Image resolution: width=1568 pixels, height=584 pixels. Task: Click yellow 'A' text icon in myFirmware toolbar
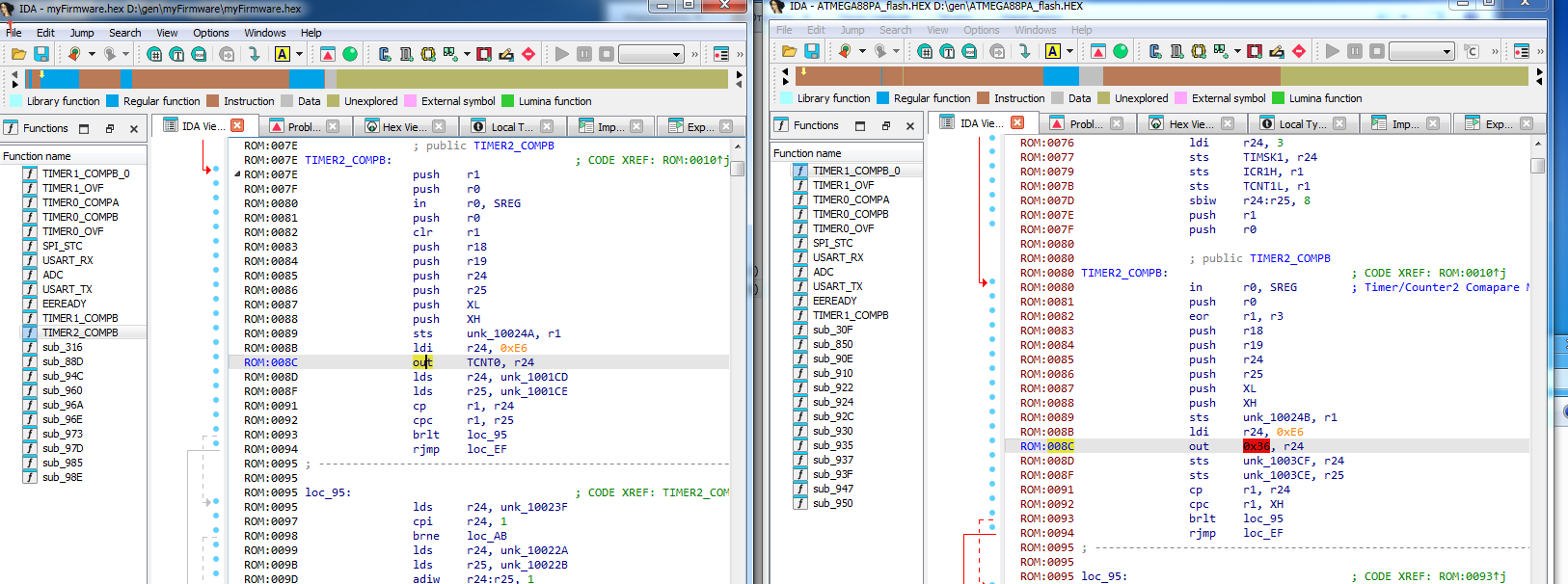[x=283, y=54]
